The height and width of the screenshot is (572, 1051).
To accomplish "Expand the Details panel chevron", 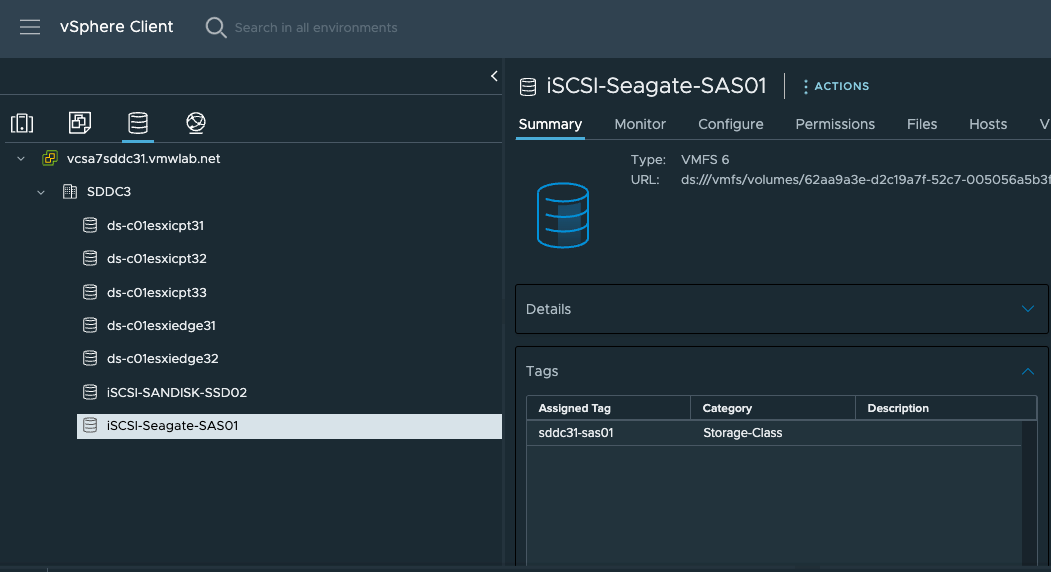I will (1028, 308).
